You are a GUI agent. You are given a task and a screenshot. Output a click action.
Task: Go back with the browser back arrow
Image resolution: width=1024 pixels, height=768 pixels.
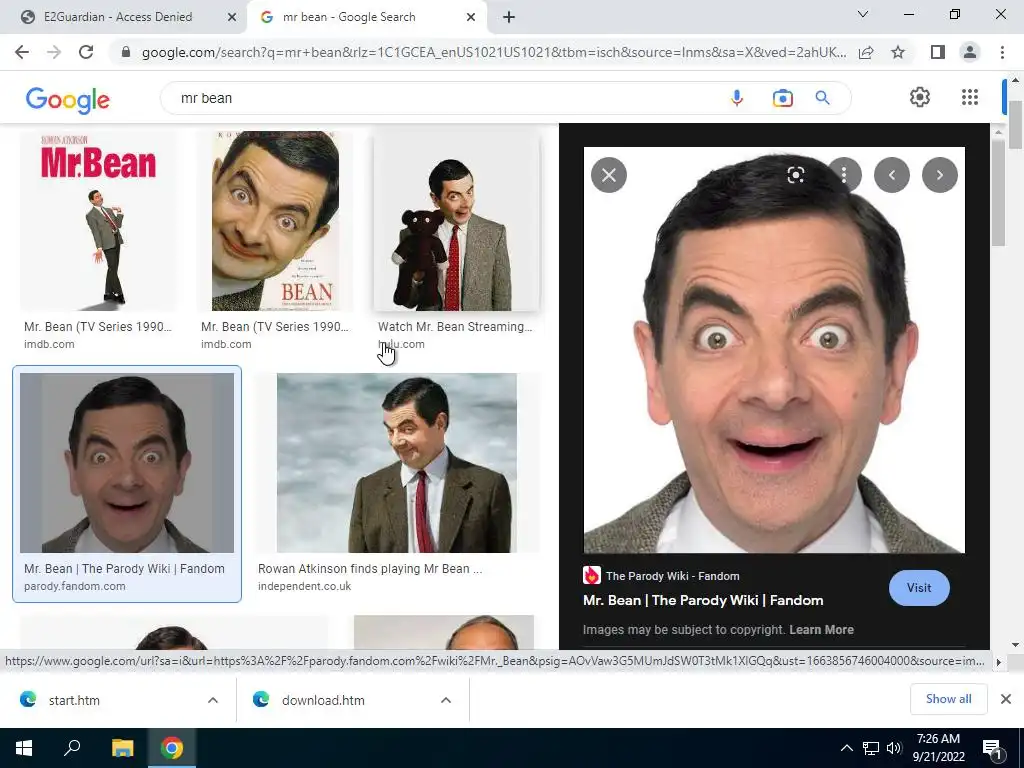point(22,52)
